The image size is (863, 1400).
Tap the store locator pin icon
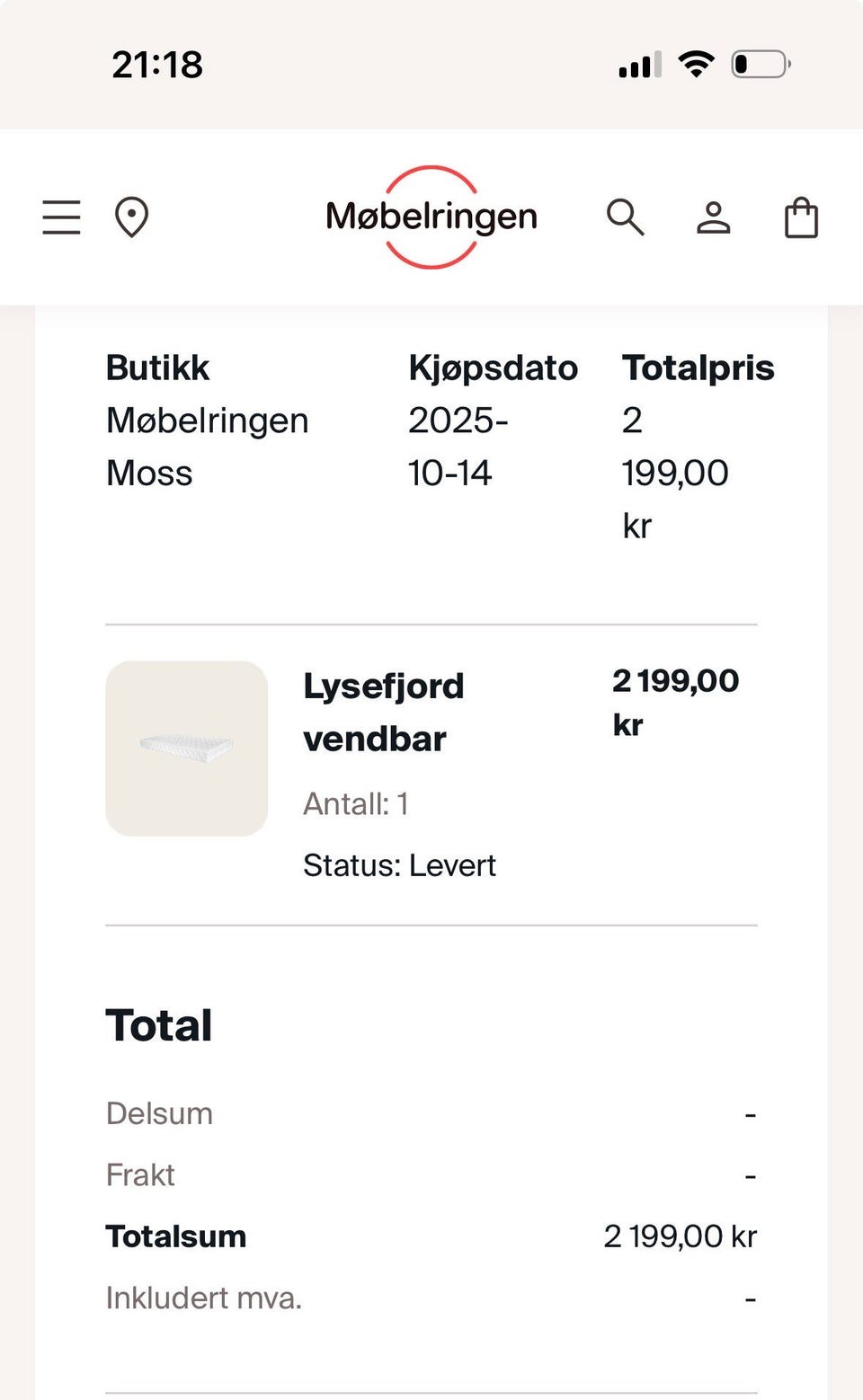point(131,217)
